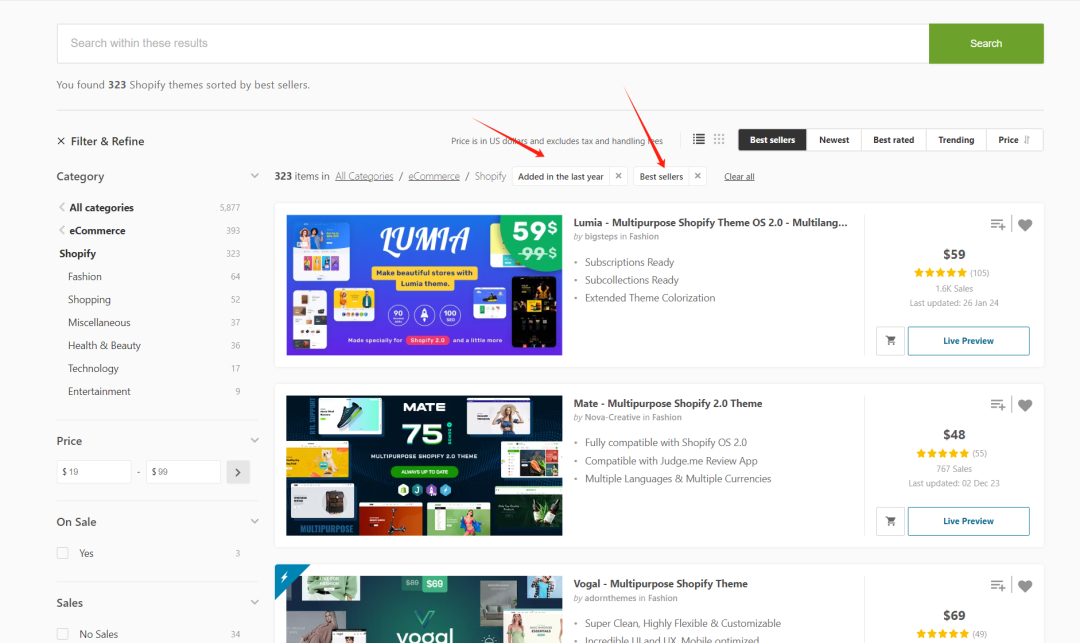Add Lumia theme to cart

click(888, 341)
